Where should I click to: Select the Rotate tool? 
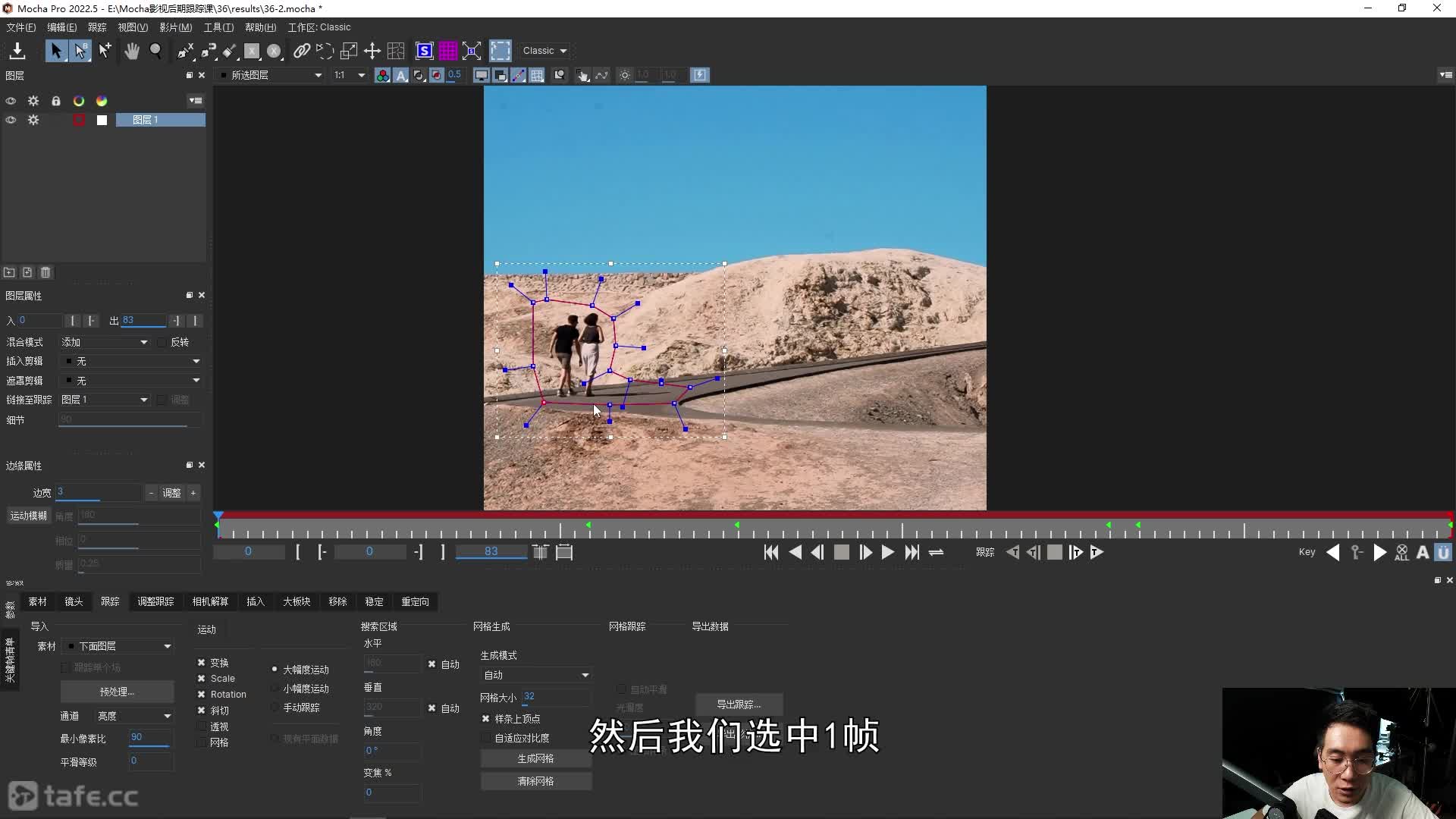(x=325, y=51)
